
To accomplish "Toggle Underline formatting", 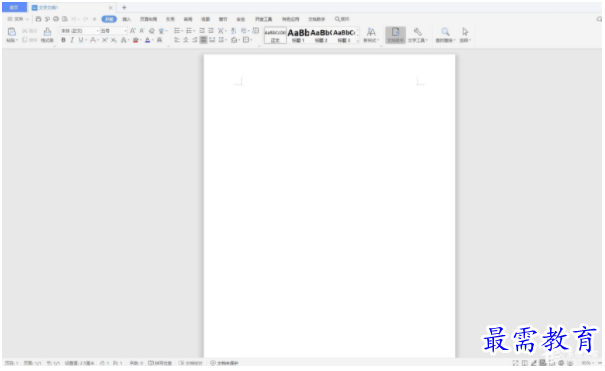I will pyautogui.click(x=81, y=40).
